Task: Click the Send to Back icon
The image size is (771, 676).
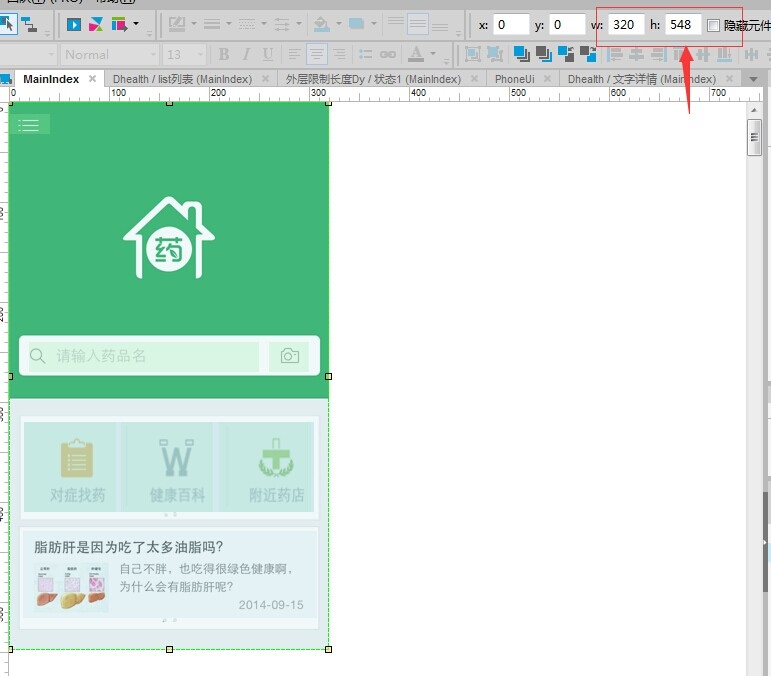Action: [x=543, y=54]
